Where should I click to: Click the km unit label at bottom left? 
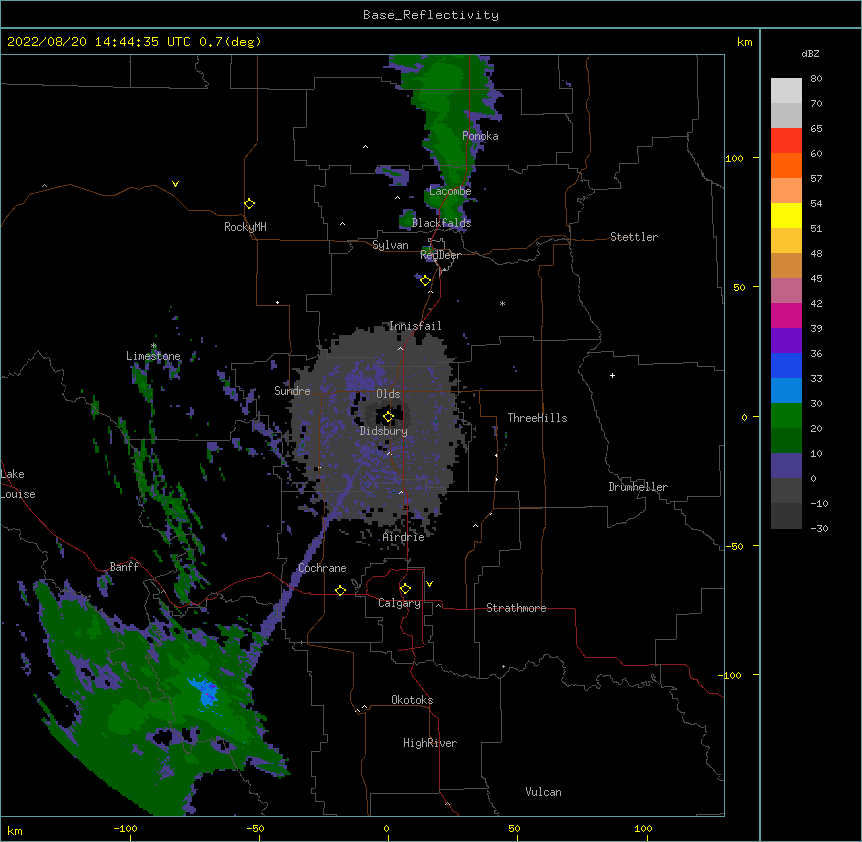[15, 830]
